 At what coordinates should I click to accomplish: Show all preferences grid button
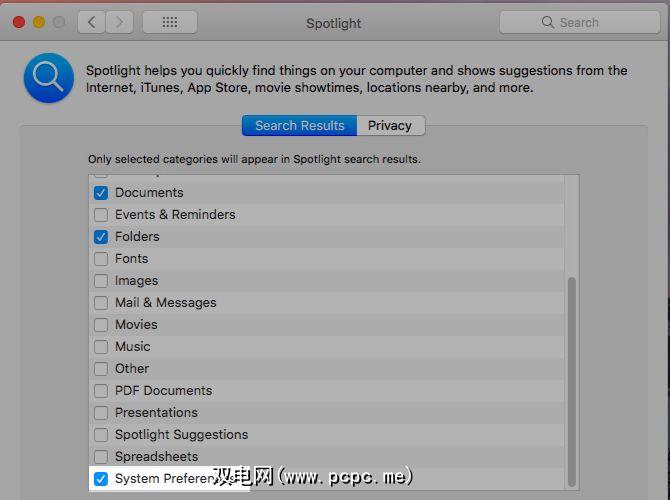coord(170,22)
